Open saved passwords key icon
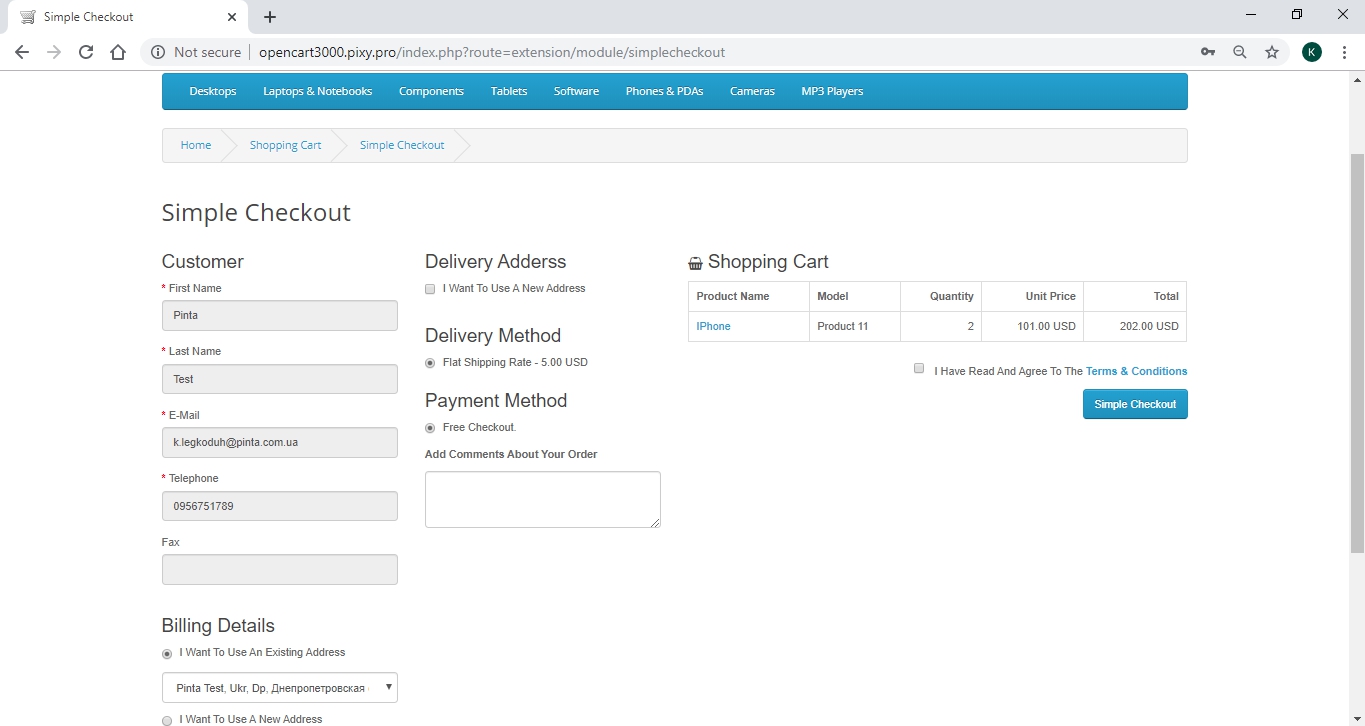The height and width of the screenshot is (726, 1365). [x=1208, y=52]
